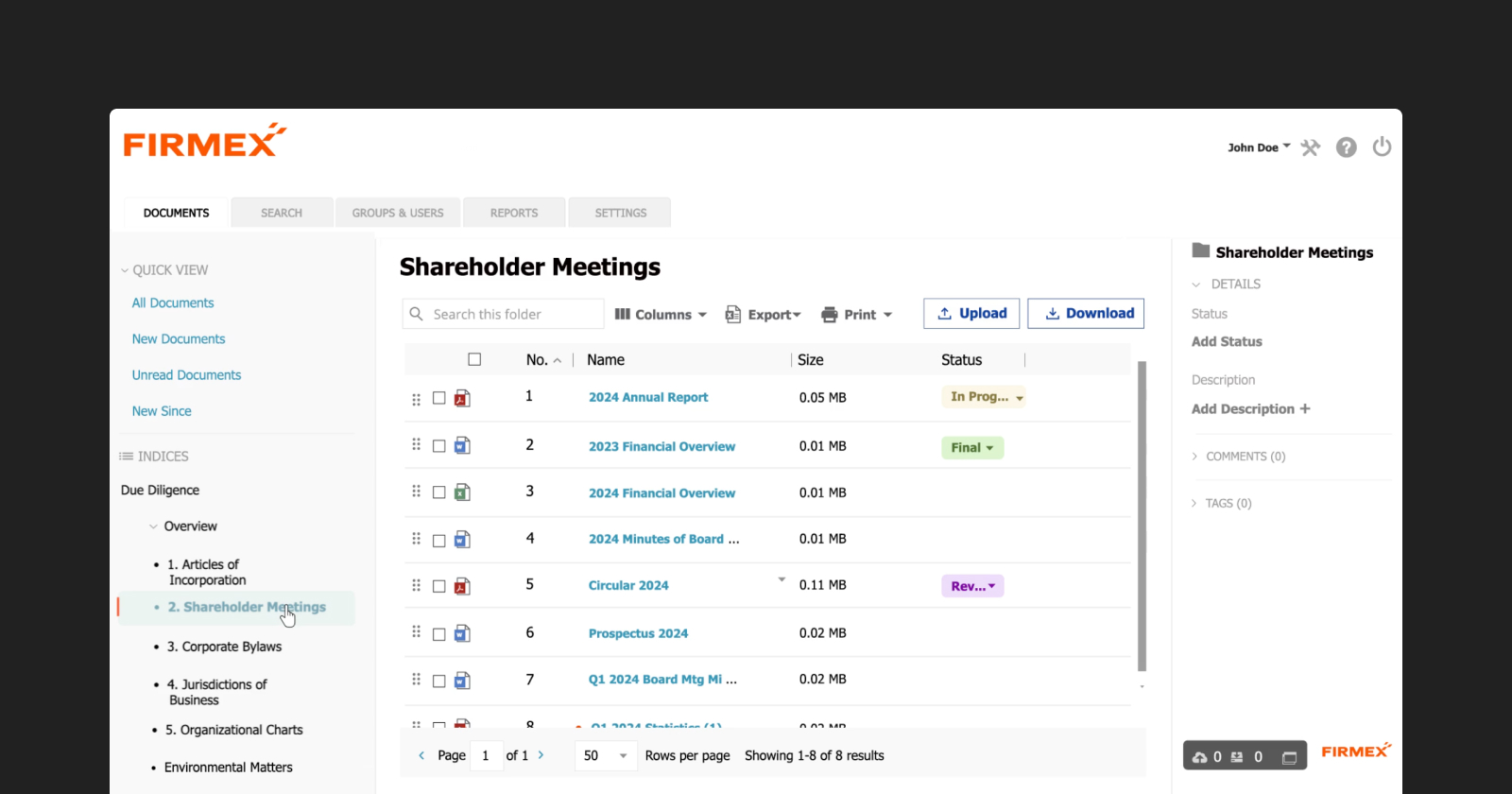Image resolution: width=1512 pixels, height=794 pixels.
Task: Switch to the SEARCH tab
Action: pos(282,213)
